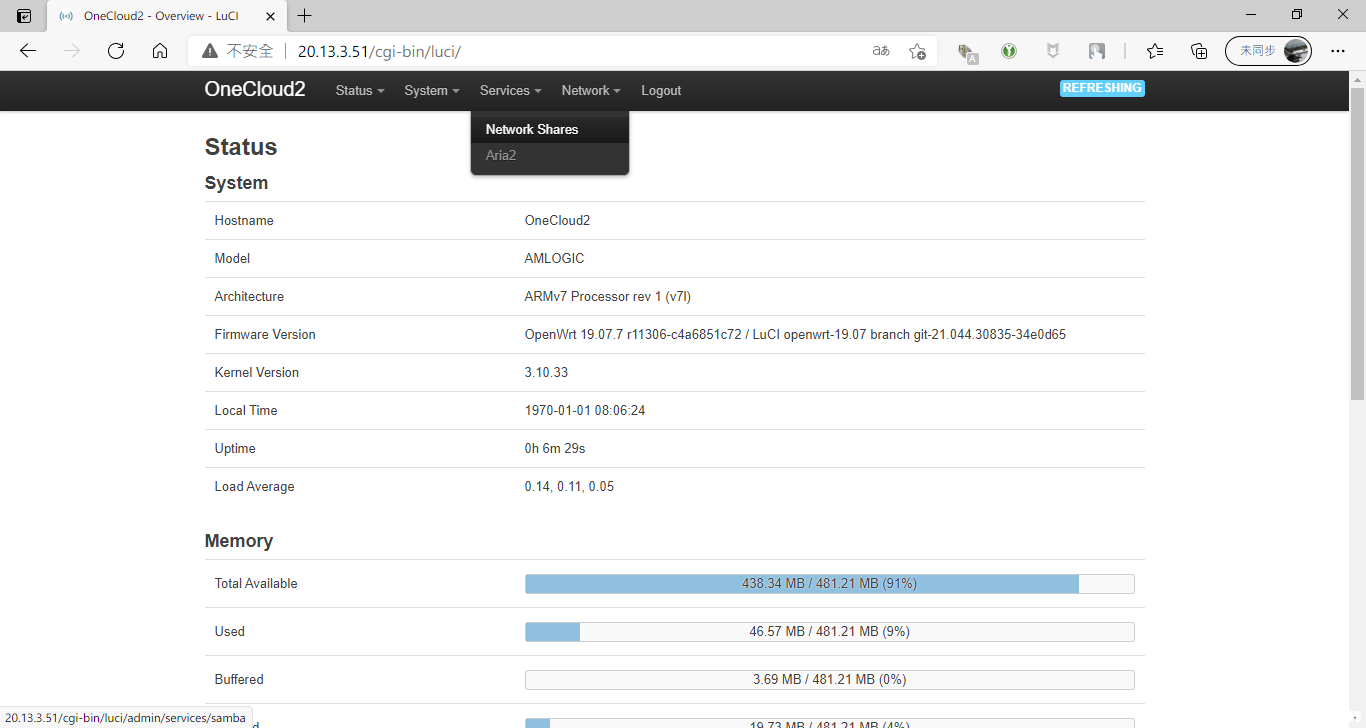Reload the page with the refresh icon
Screen dimensions: 1366x728
point(116,51)
